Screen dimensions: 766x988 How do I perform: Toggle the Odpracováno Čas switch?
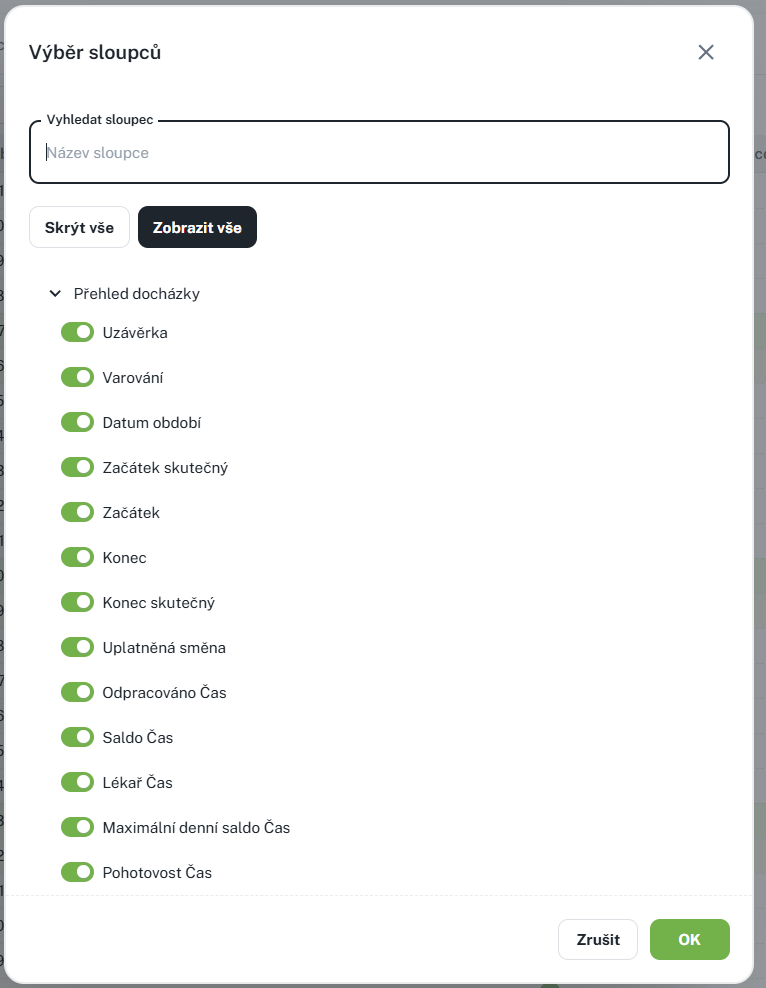coord(77,692)
